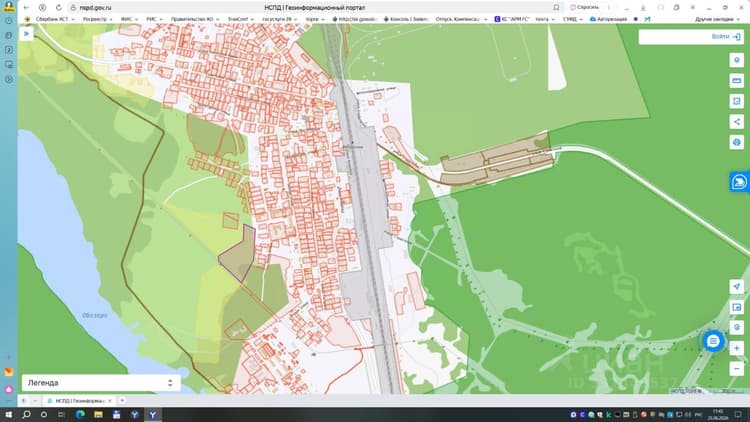This screenshot has width=750, height=422.
Task: Open the blue helper side tab
Action: pyautogui.click(x=739, y=182)
